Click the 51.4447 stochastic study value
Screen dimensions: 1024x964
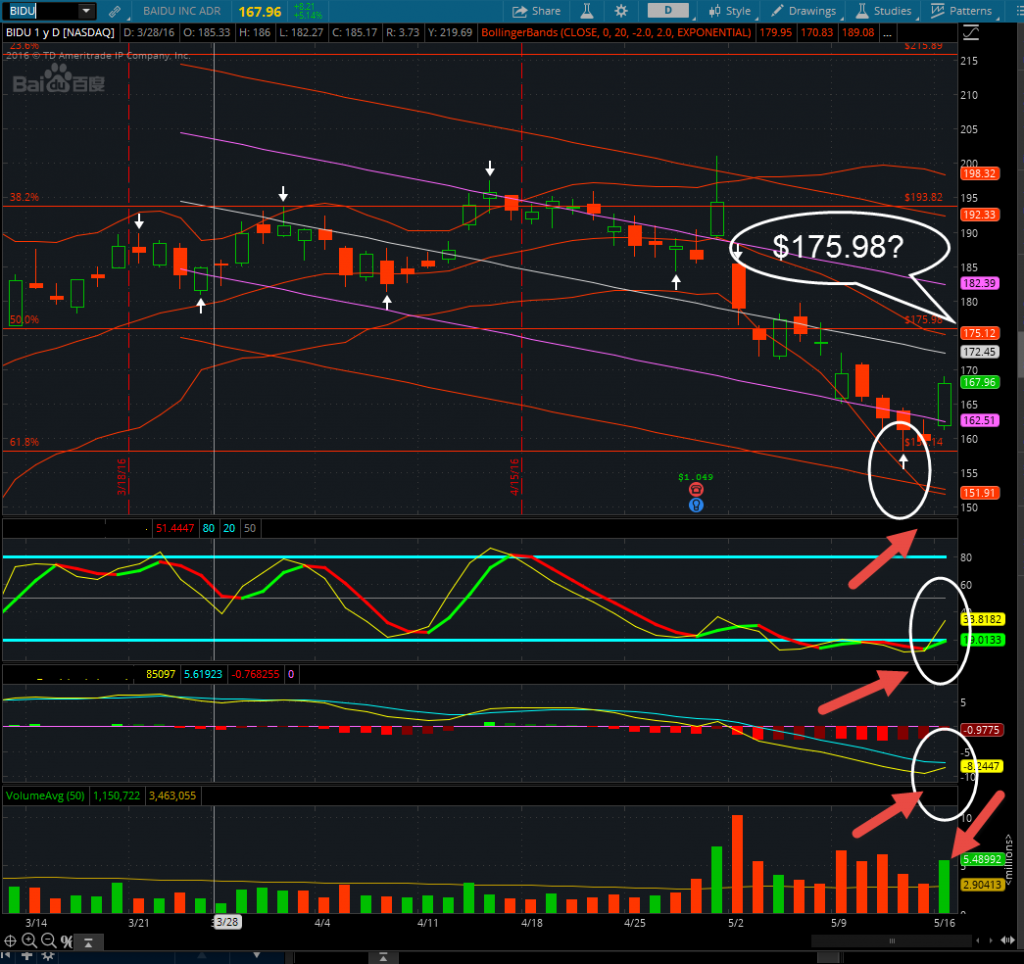pos(174,528)
